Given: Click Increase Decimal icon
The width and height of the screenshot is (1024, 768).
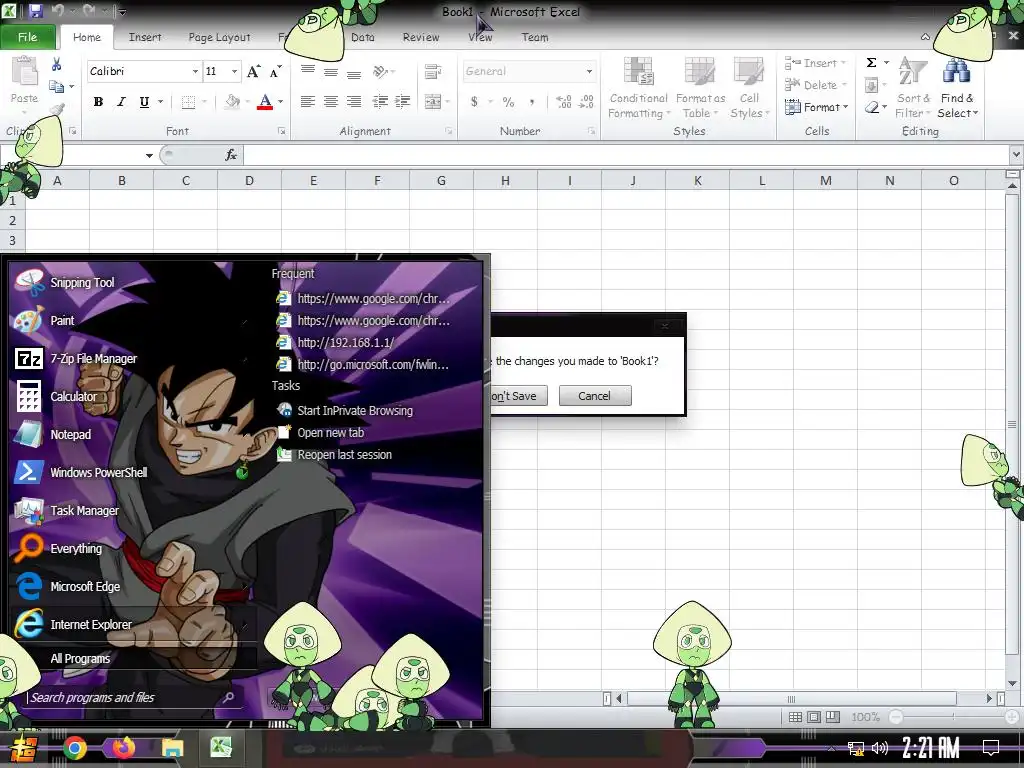Looking at the screenshot, I should tap(564, 102).
